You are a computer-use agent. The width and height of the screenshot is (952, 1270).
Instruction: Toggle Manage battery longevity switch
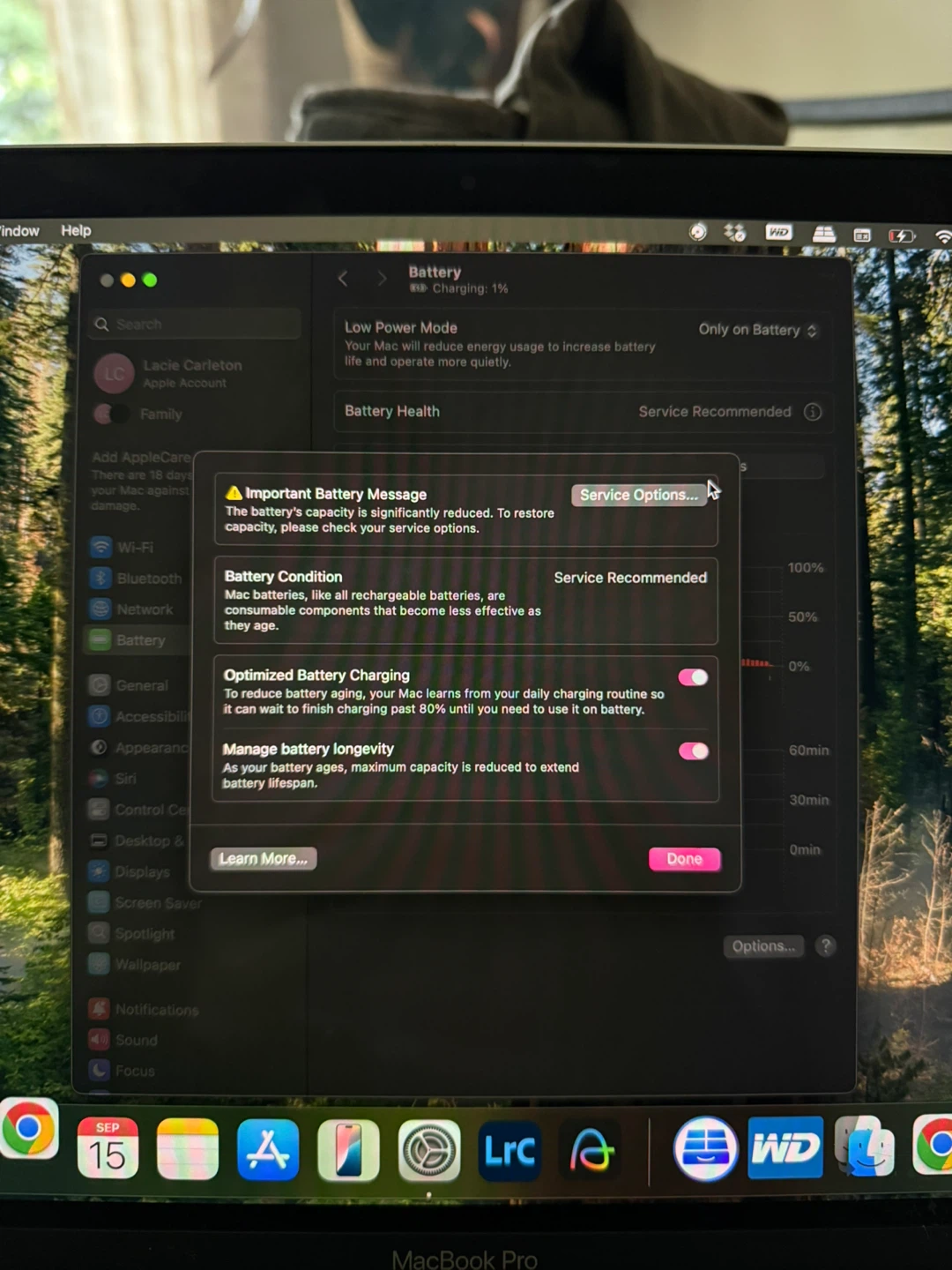pyautogui.click(x=694, y=751)
